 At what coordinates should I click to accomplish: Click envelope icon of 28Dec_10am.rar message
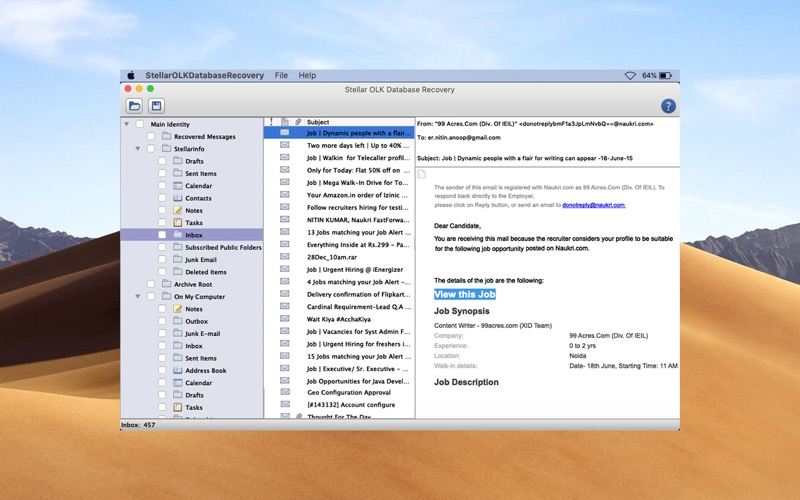pyautogui.click(x=285, y=257)
